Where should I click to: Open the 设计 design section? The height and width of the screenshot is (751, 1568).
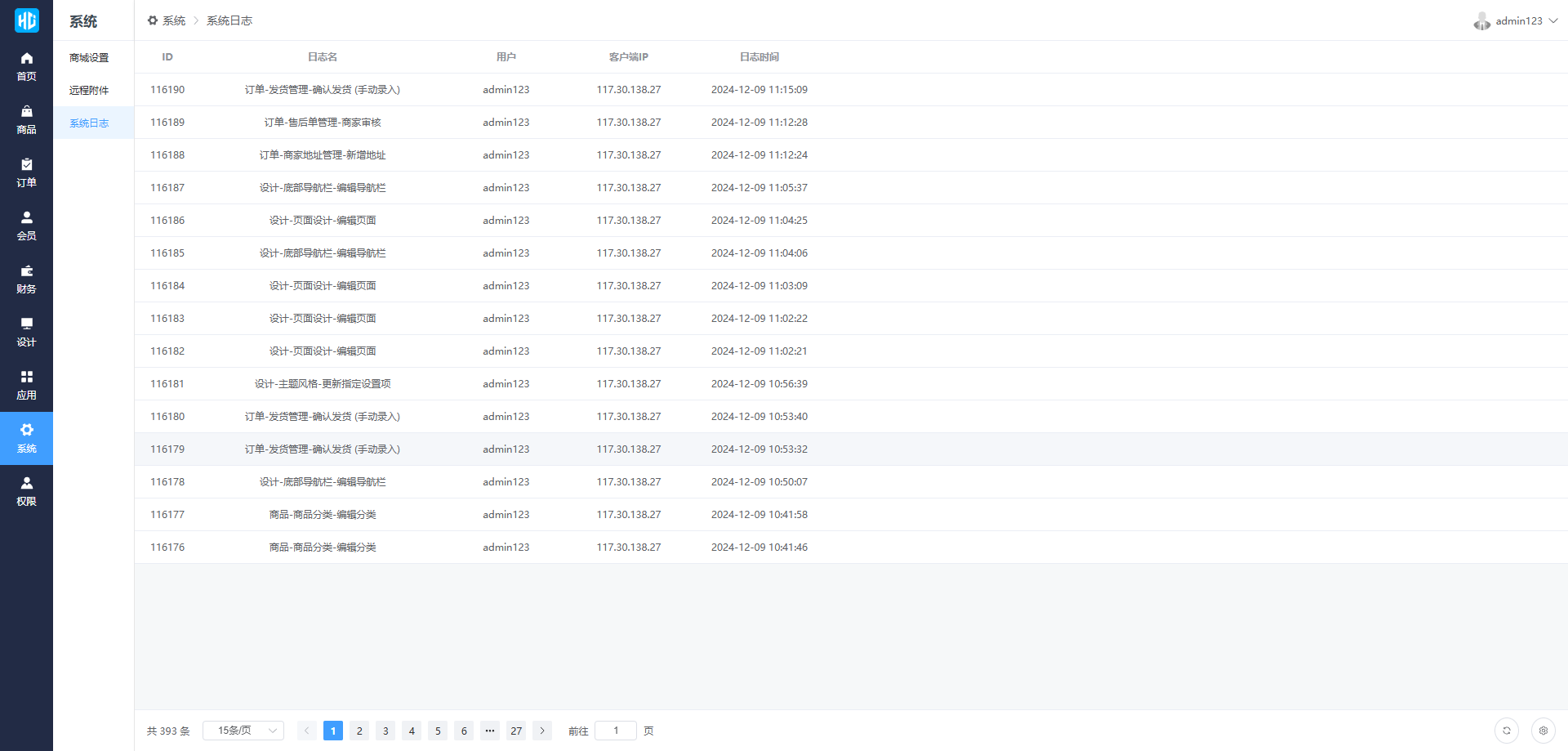pyautogui.click(x=26, y=332)
